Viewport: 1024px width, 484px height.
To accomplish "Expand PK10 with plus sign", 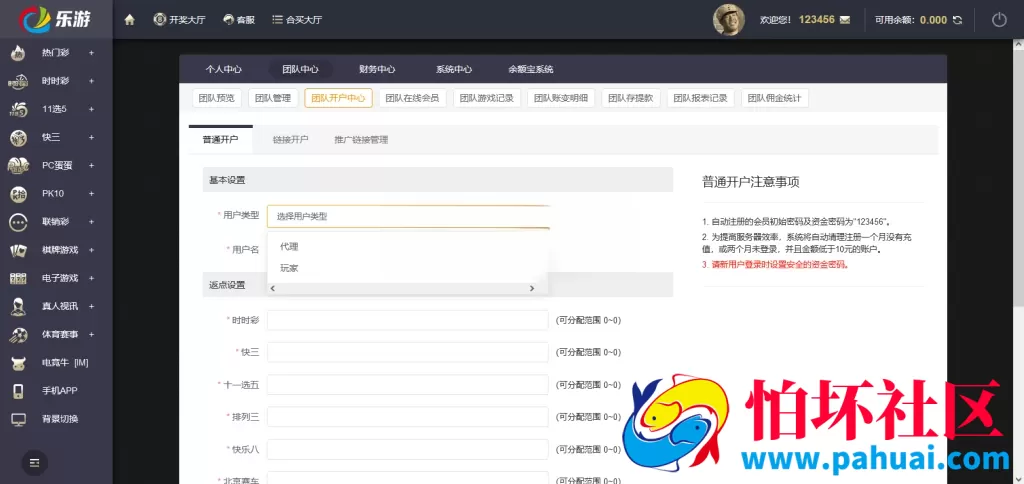I will click(91, 193).
